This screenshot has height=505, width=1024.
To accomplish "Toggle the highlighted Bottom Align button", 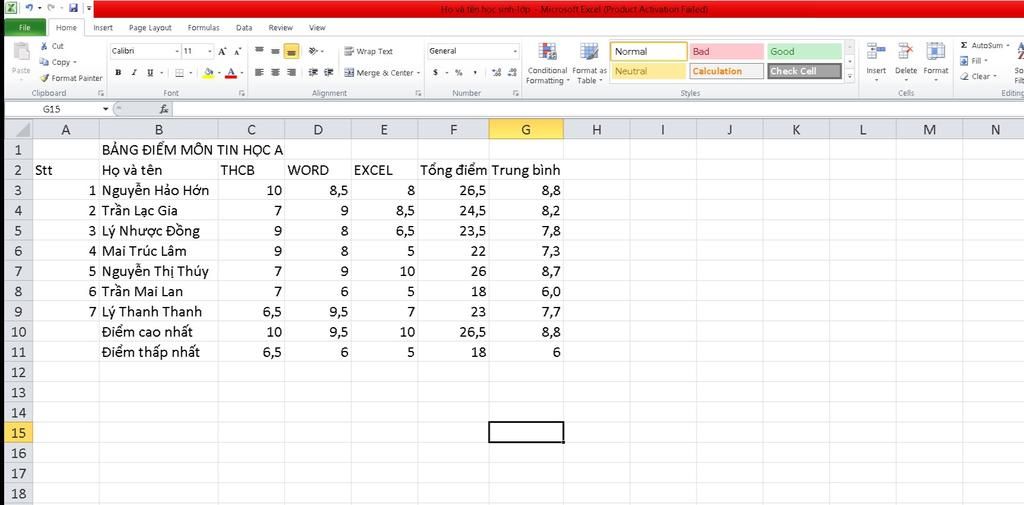I will 291,51.
